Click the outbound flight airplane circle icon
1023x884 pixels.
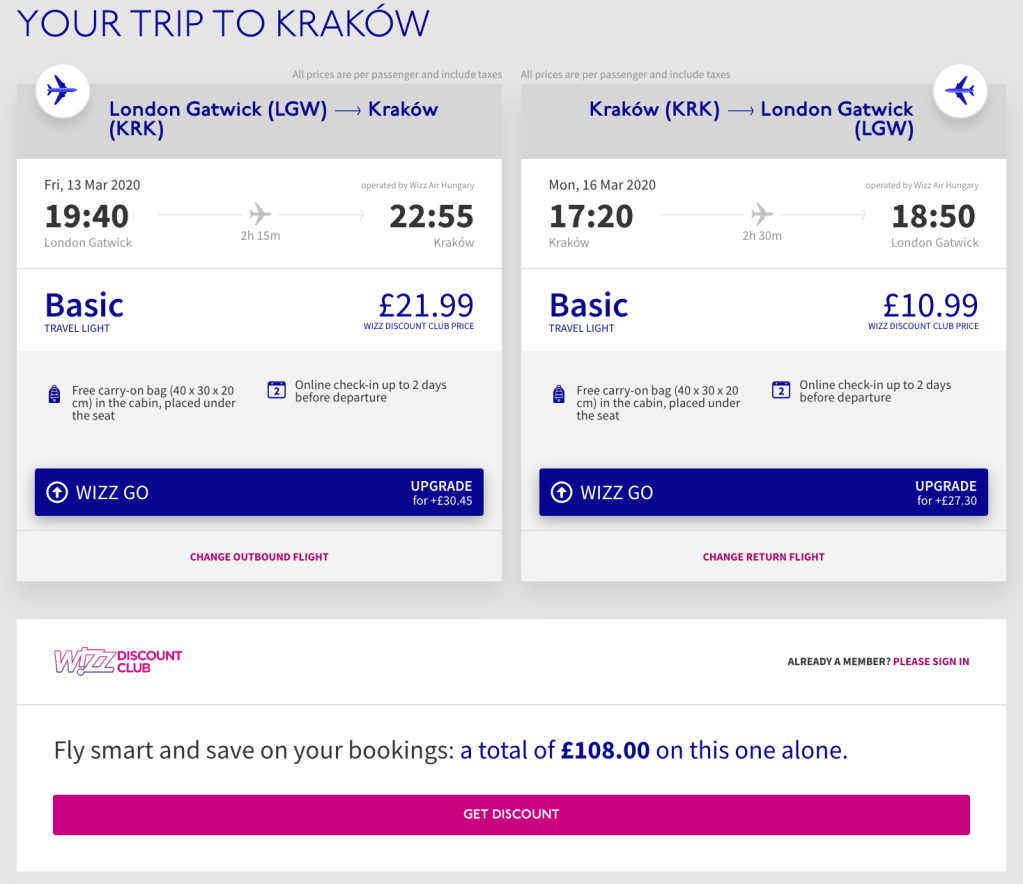click(62, 91)
